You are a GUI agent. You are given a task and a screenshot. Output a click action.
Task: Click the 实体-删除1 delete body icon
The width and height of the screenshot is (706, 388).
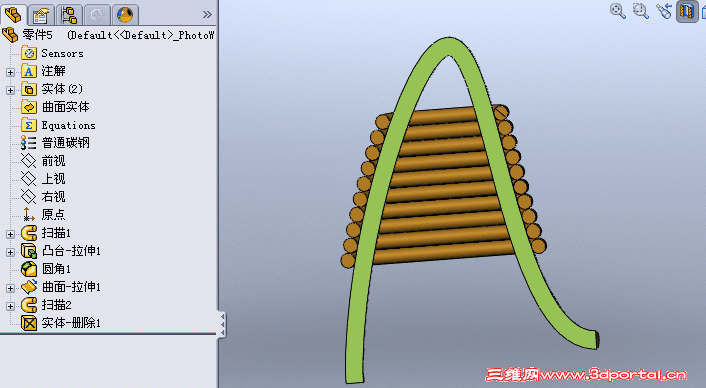[x=29, y=323]
